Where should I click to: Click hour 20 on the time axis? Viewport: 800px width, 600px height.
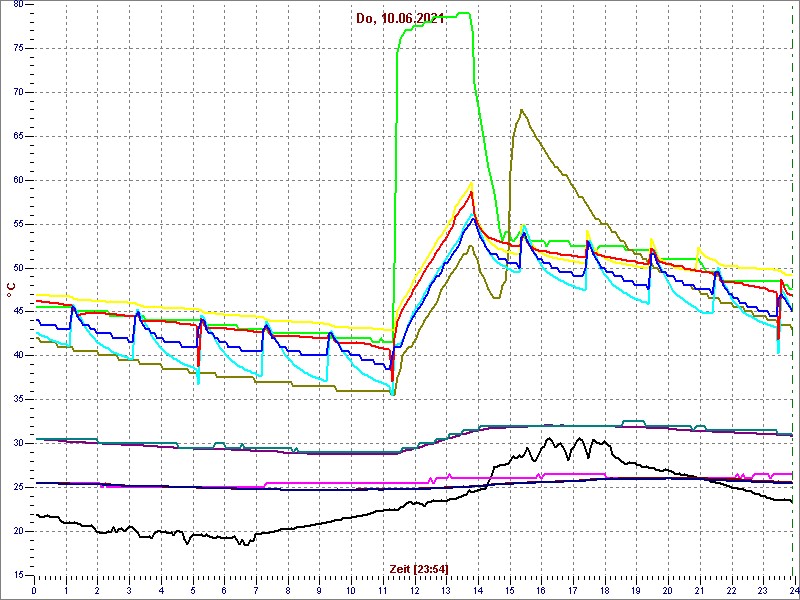(x=668, y=590)
